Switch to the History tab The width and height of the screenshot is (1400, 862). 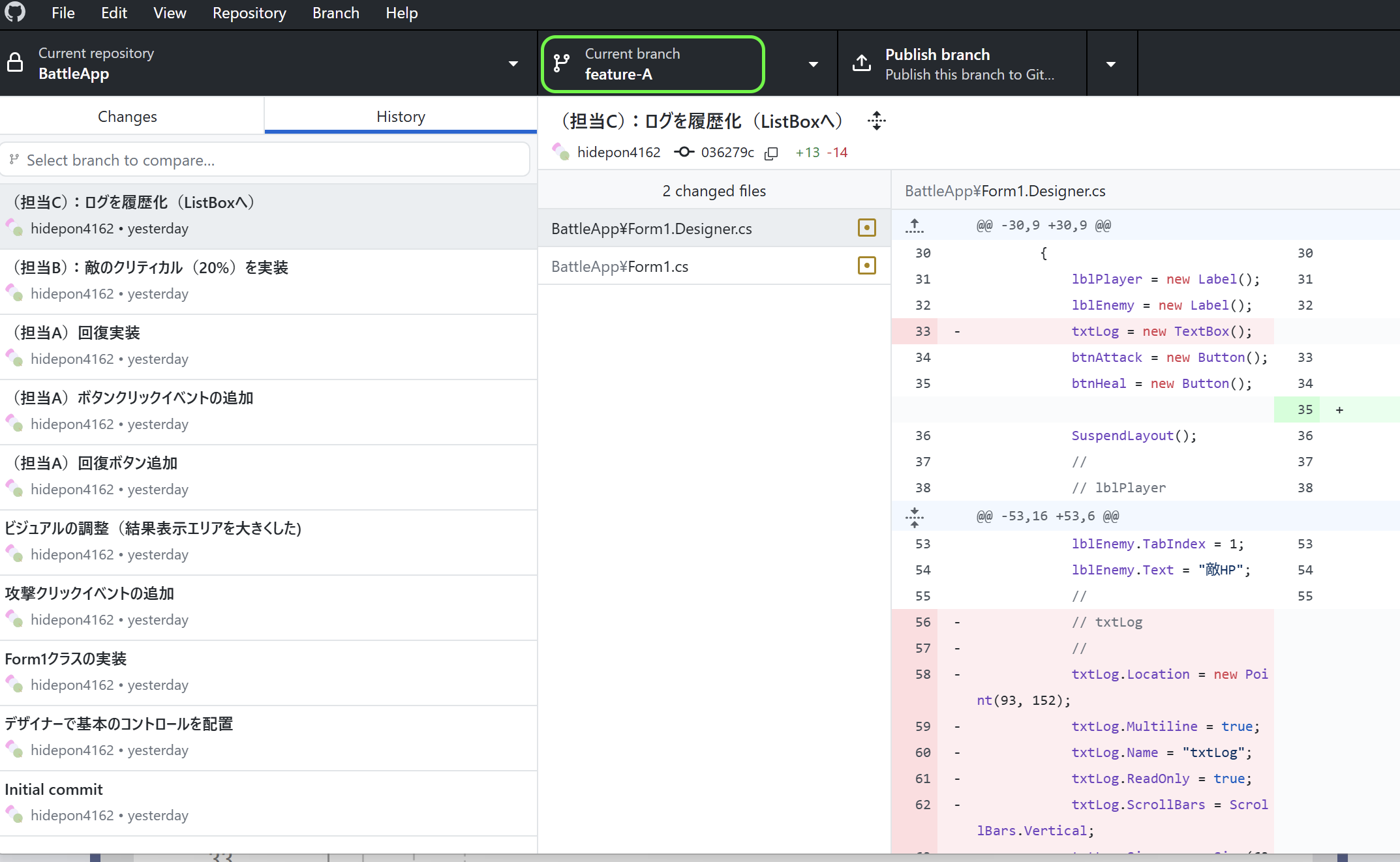click(x=401, y=117)
